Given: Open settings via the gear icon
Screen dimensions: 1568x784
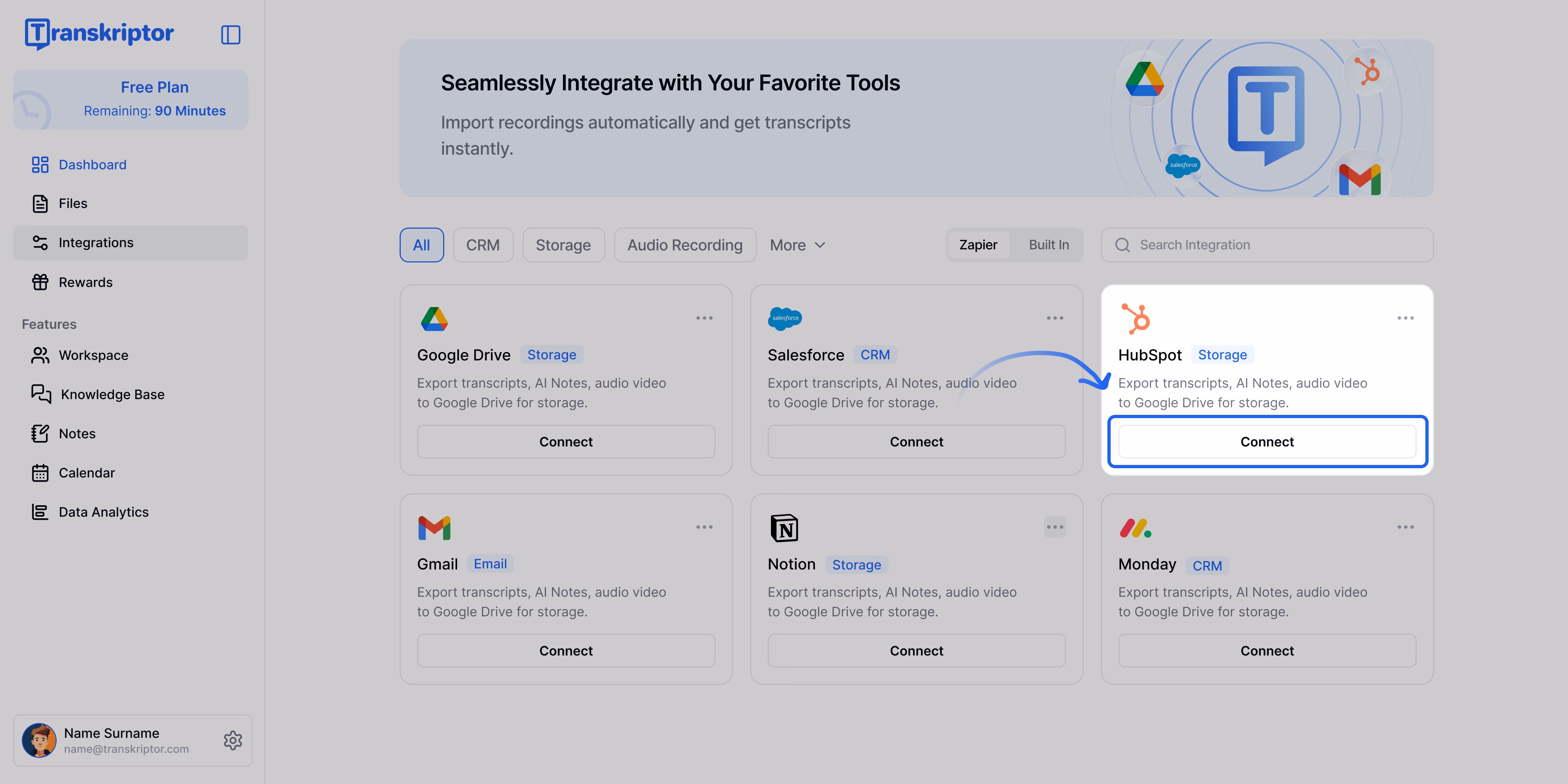Looking at the screenshot, I should tap(233, 740).
